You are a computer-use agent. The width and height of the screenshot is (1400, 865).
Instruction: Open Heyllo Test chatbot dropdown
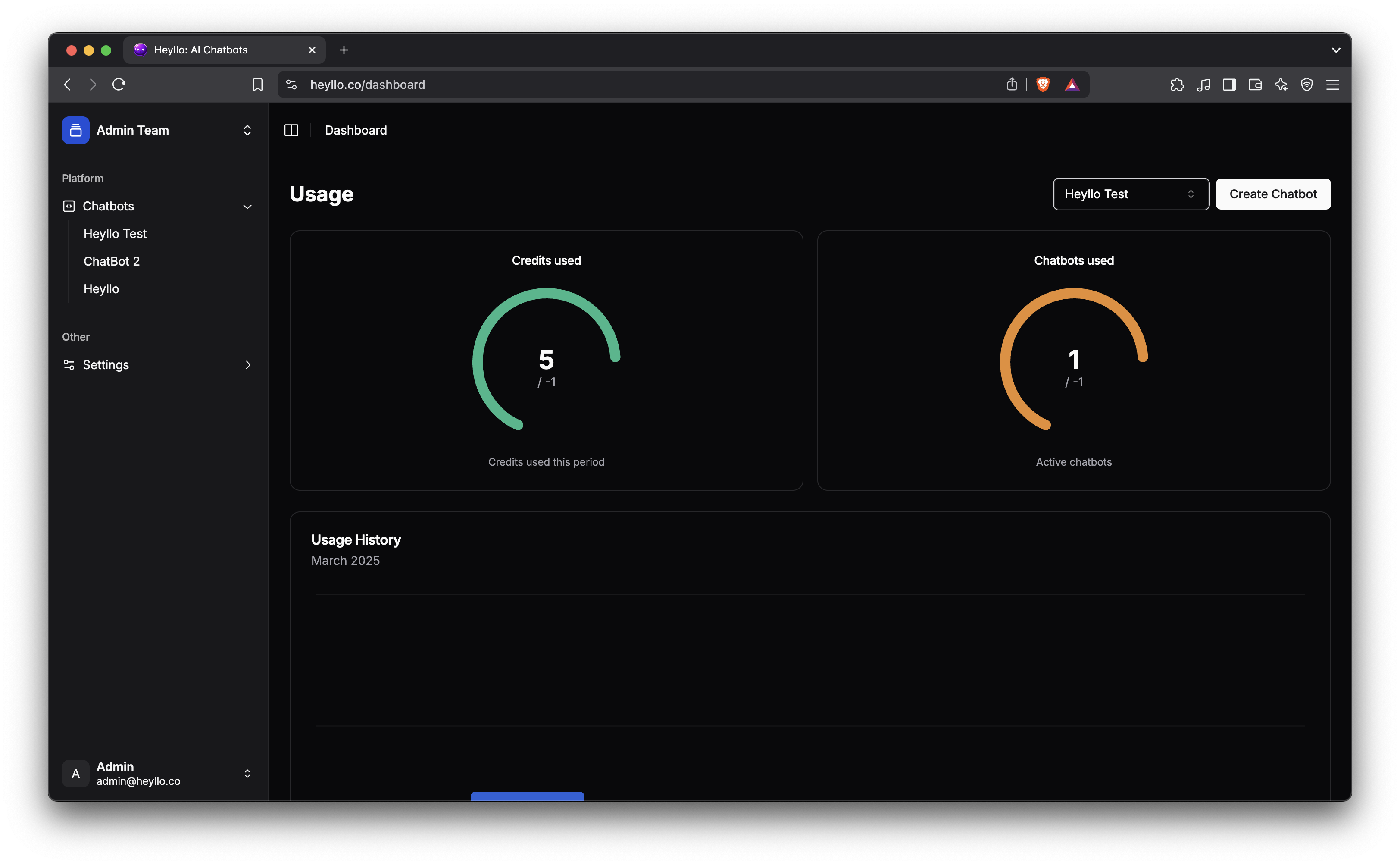tap(1131, 194)
